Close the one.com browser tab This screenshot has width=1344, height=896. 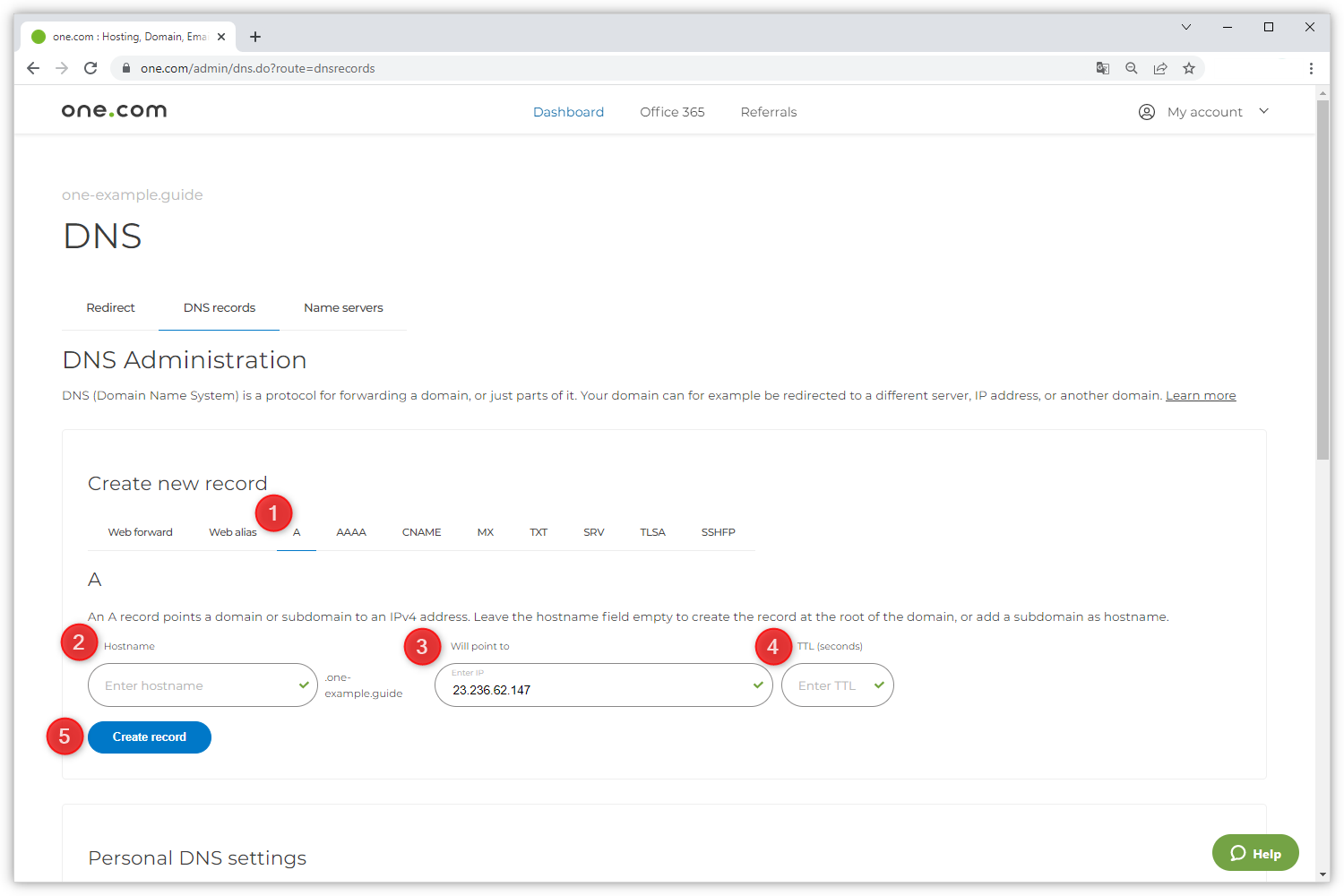221,37
